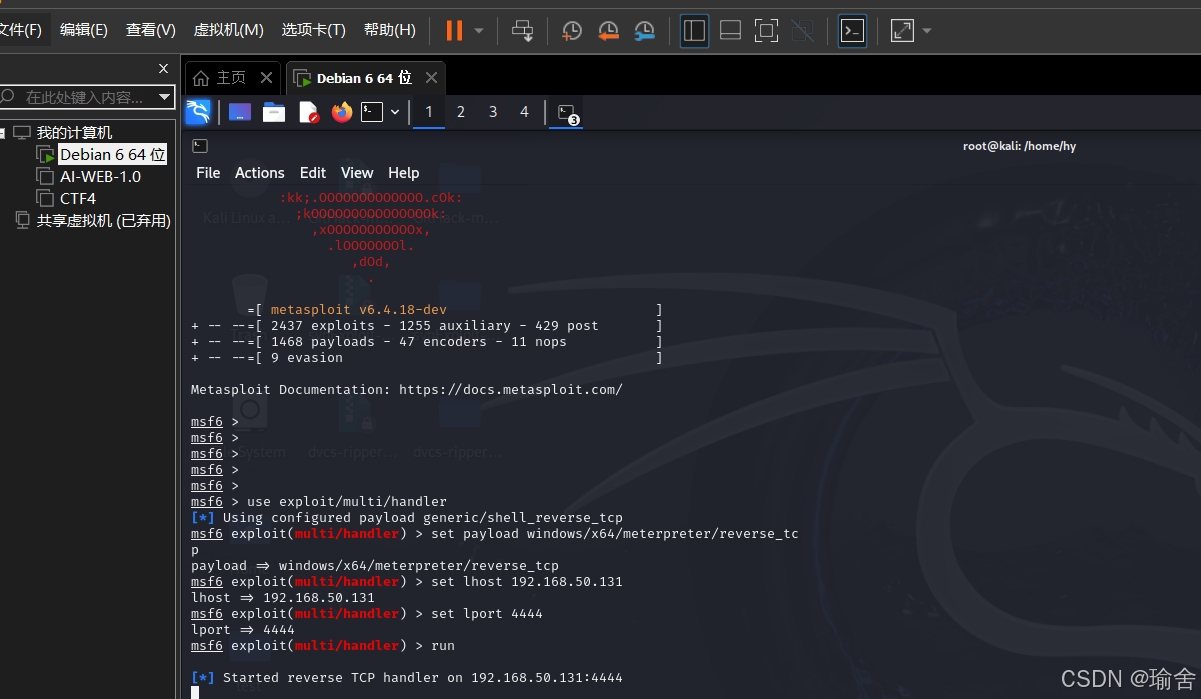The height and width of the screenshot is (699, 1201).
Task: Click the show desktop panel icon
Action: 240,112
